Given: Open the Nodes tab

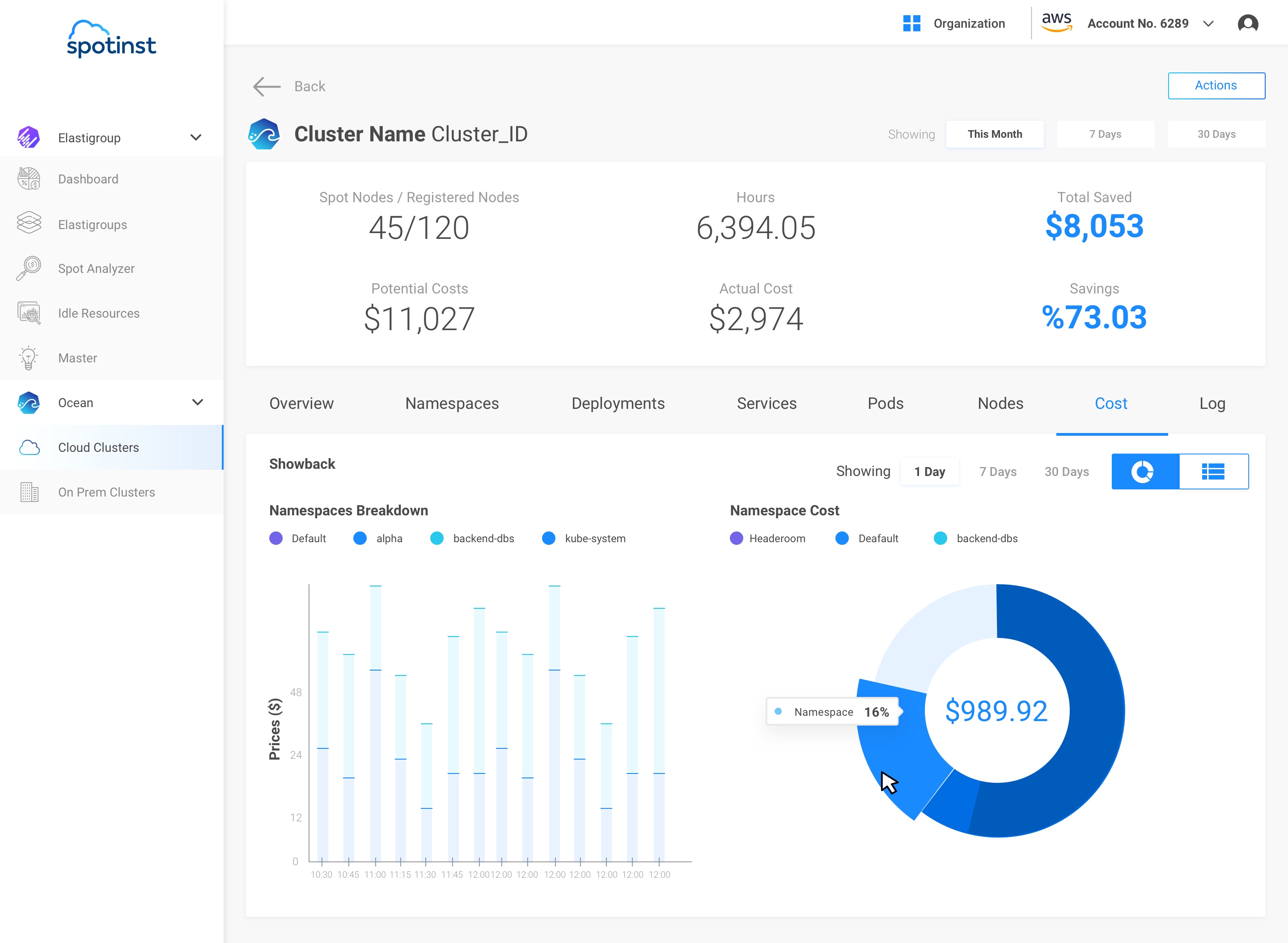Looking at the screenshot, I should (1000, 404).
